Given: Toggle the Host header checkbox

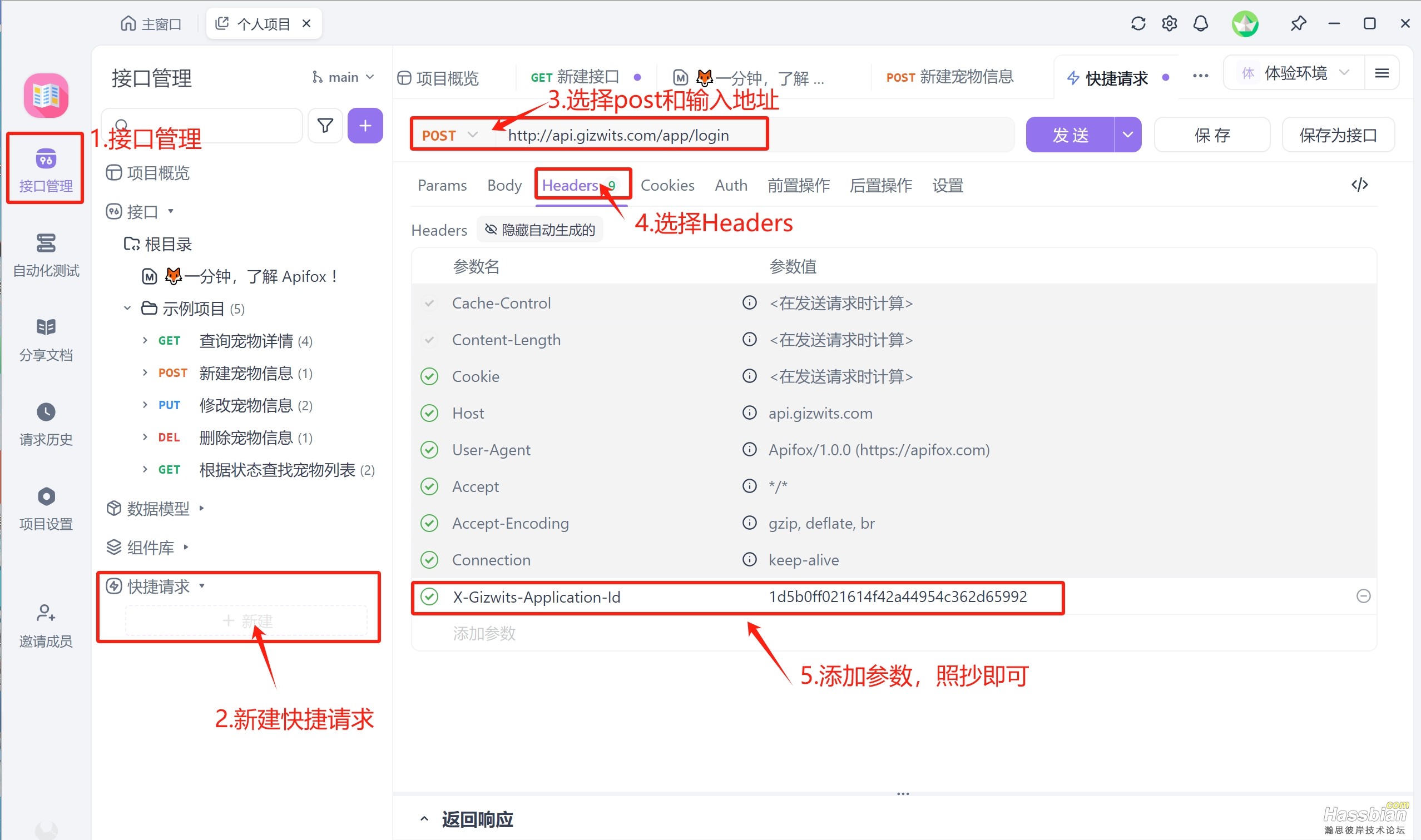Looking at the screenshot, I should 429,412.
